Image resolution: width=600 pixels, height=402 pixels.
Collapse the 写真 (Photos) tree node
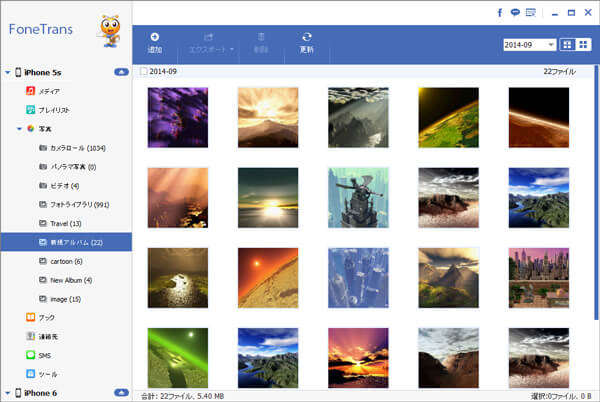pyautogui.click(x=19, y=129)
